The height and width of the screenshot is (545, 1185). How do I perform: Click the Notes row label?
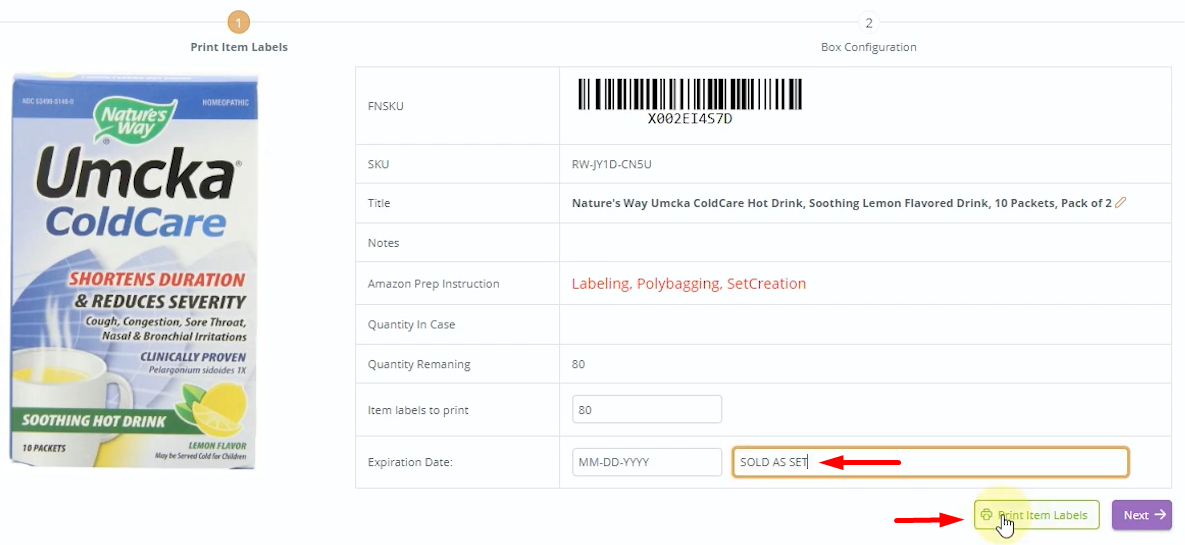(x=383, y=243)
